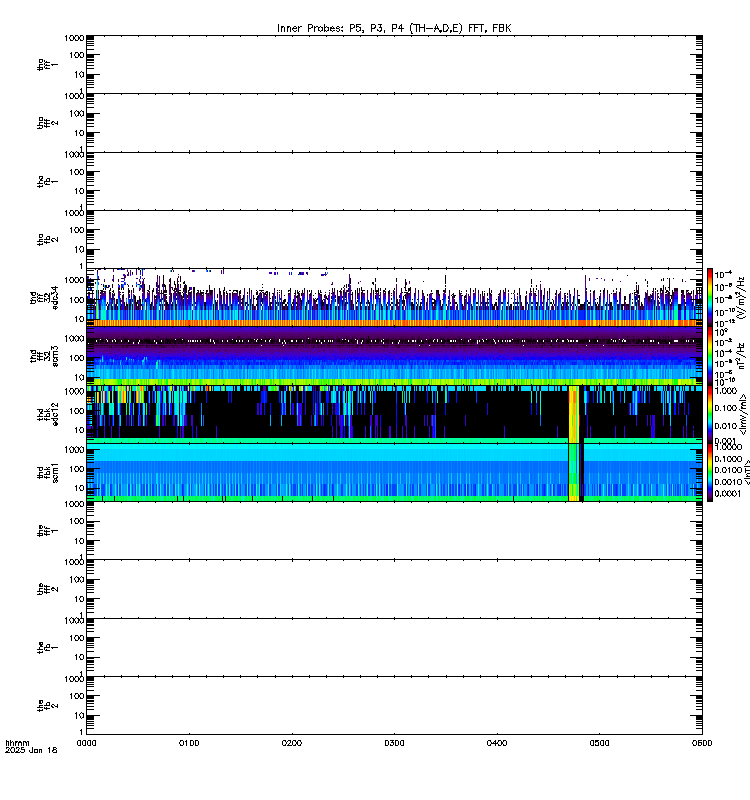Click the '100' tick of the edc12 panel
The width and height of the screenshot is (750, 800).
pos(77,411)
